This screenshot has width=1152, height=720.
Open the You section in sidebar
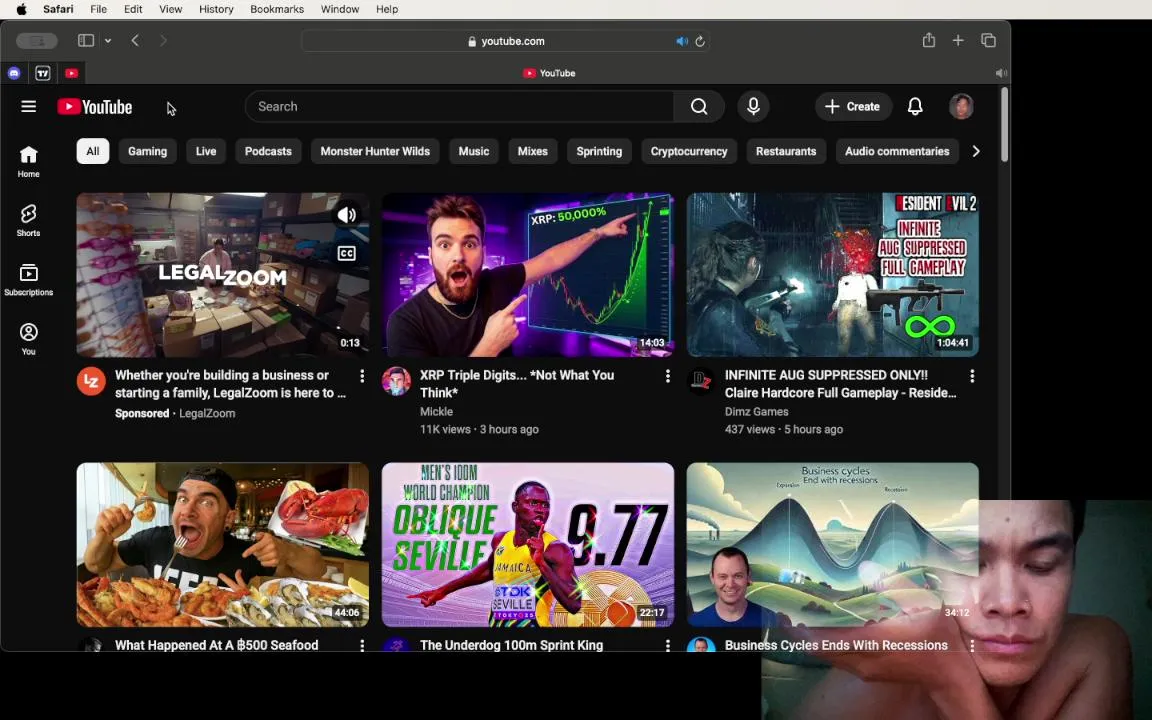pyautogui.click(x=29, y=339)
